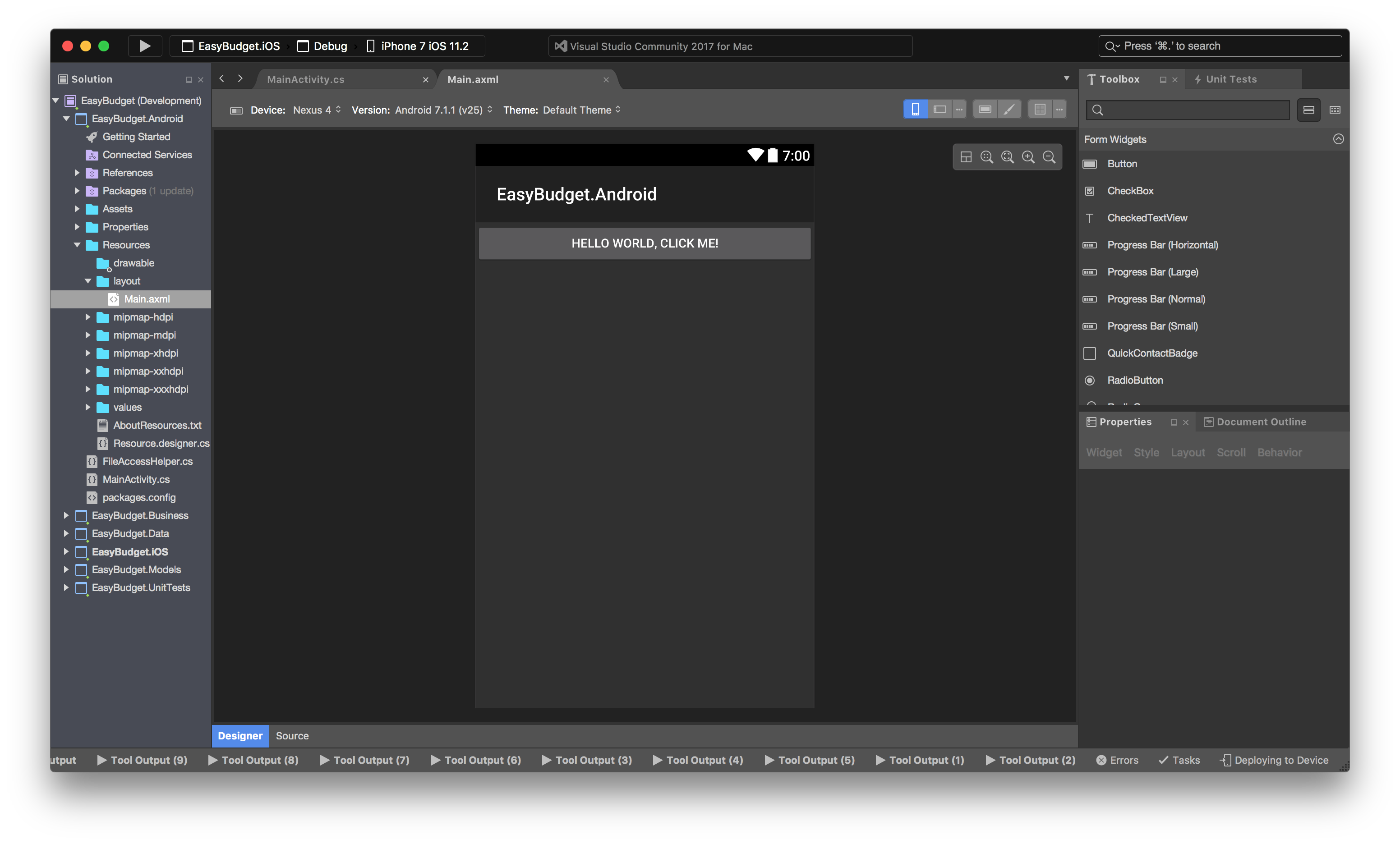
Task: Collapse the EasyBudget.Android project node
Action: (66, 119)
